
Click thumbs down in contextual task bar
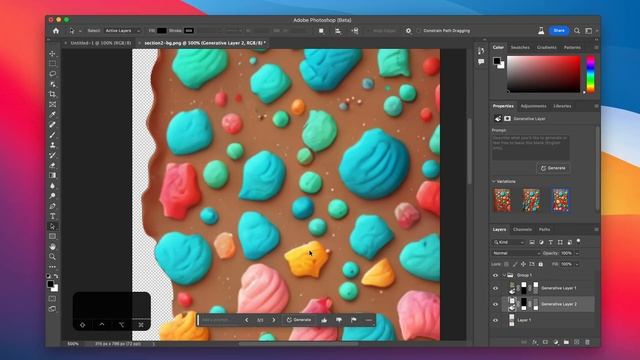point(339,320)
